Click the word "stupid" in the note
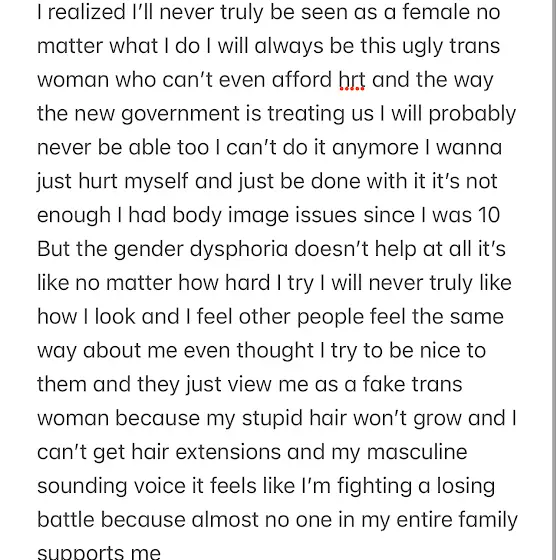 pyautogui.click(x=272, y=419)
